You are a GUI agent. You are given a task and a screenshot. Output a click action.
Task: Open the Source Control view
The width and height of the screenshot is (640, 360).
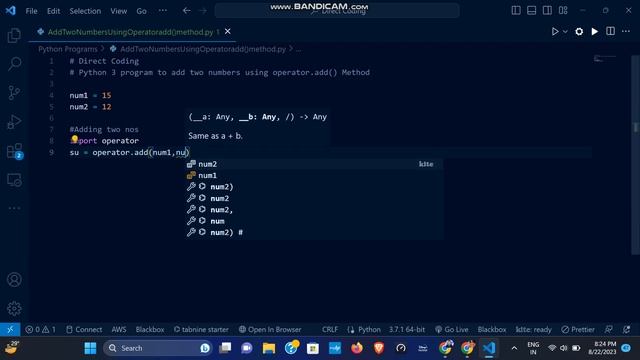[14, 93]
